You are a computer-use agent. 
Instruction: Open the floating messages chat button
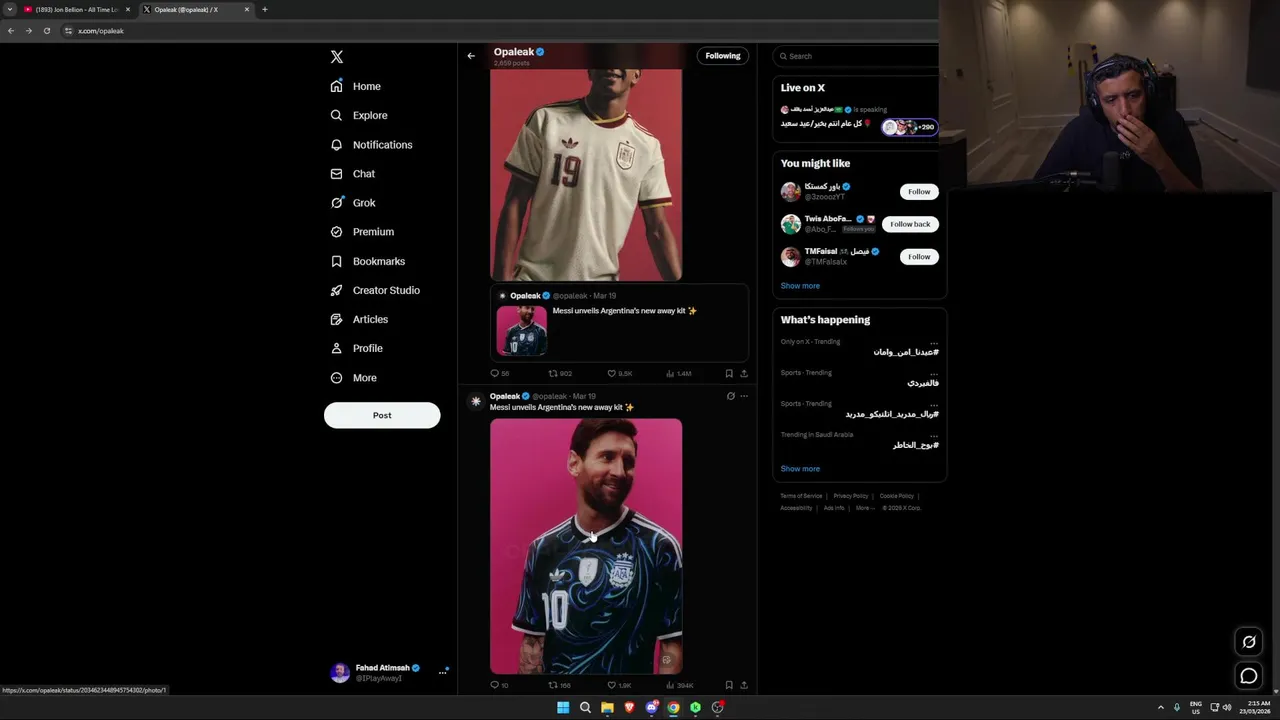(x=1249, y=676)
